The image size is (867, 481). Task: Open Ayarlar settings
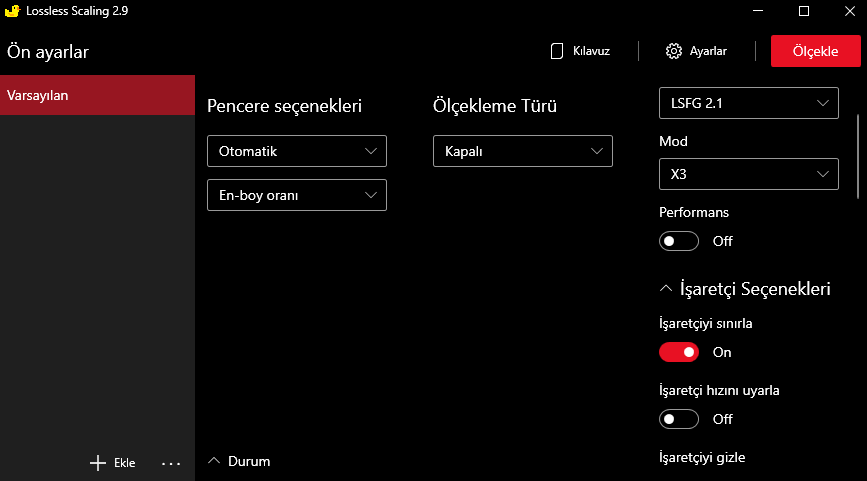[x=697, y=51]
